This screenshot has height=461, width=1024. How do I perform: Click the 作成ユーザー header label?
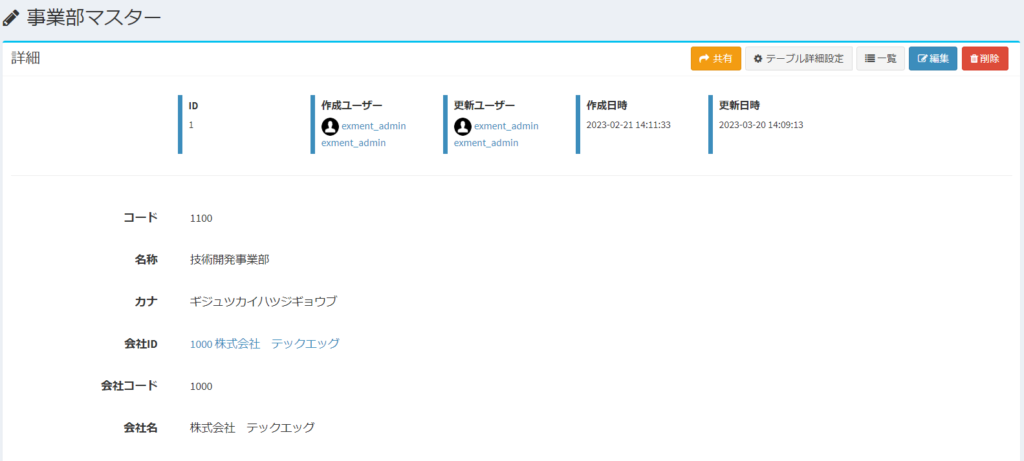pyautogui.click(x=352, y=105)
